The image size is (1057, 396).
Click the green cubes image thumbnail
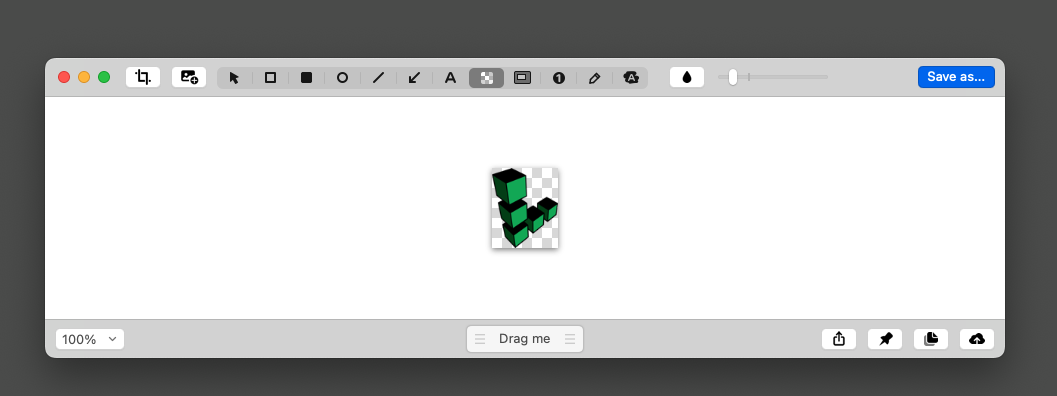click(x=525, y=208)
